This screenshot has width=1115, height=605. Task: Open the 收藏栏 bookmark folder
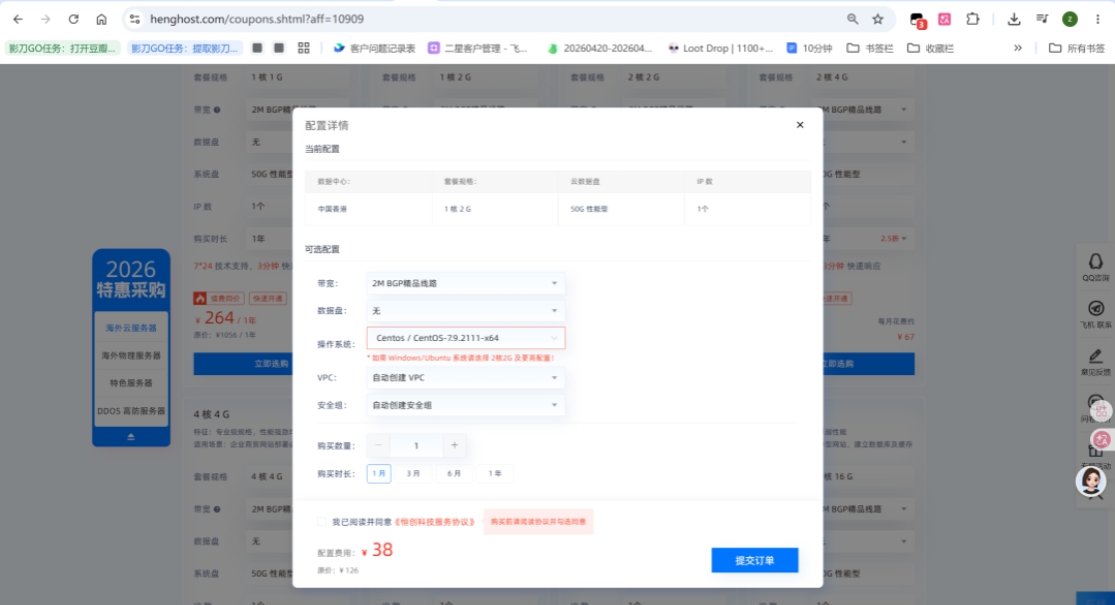click(x=930, y=48)
